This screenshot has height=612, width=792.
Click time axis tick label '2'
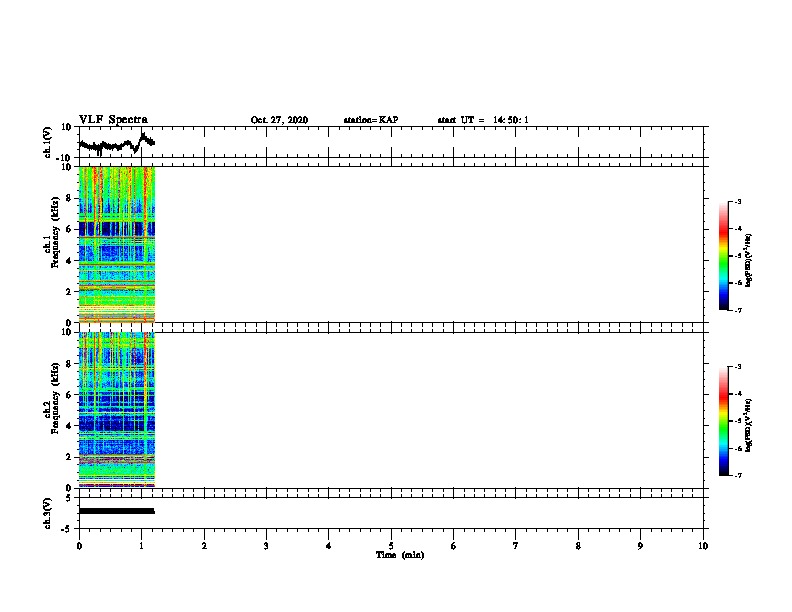(204, 546)
